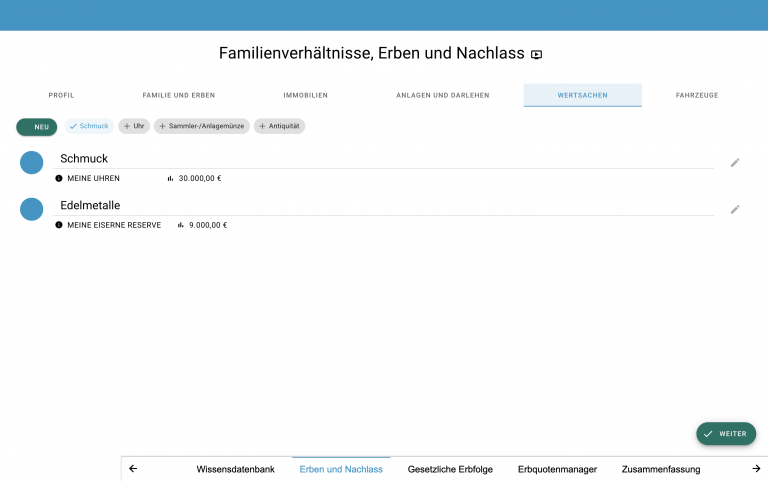Go back with the bottom left arrow

133,469
